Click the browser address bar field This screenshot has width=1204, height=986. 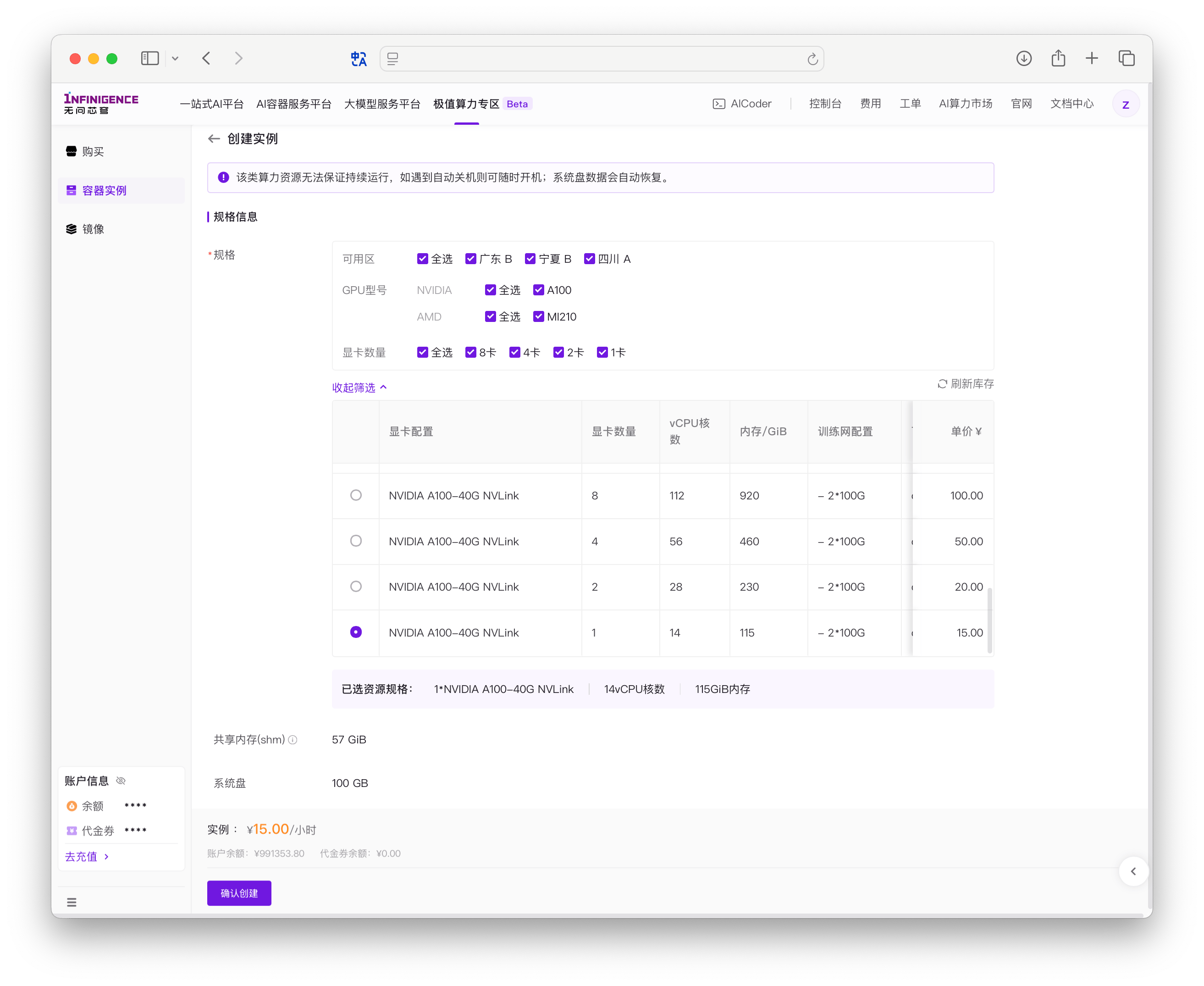[x=602, y=59]
